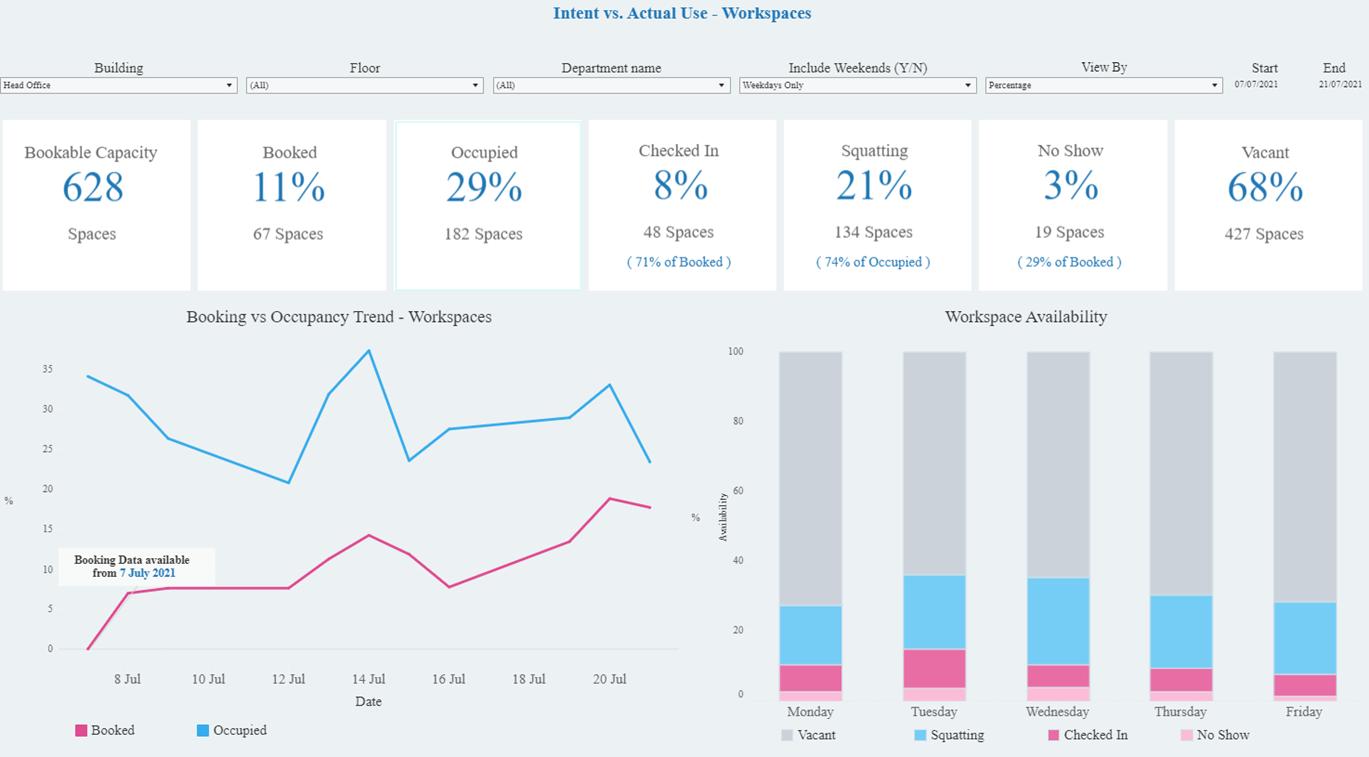This screenshot has width=1369, height=757.
Task: Click the 7 July 2021 link in the annotation
Action: (x=146, y=573)
